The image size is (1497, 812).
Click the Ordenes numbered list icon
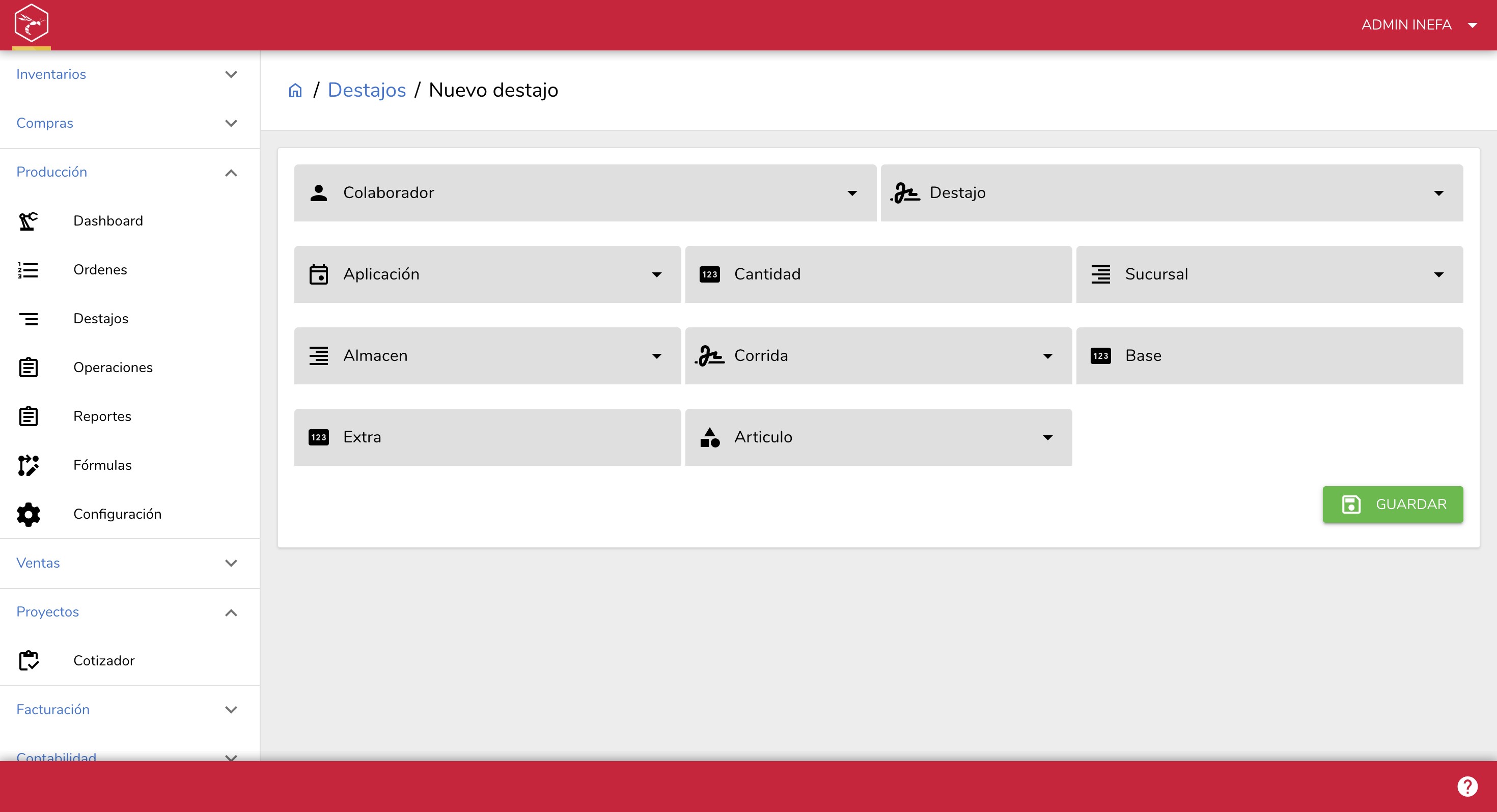[28, 269]
